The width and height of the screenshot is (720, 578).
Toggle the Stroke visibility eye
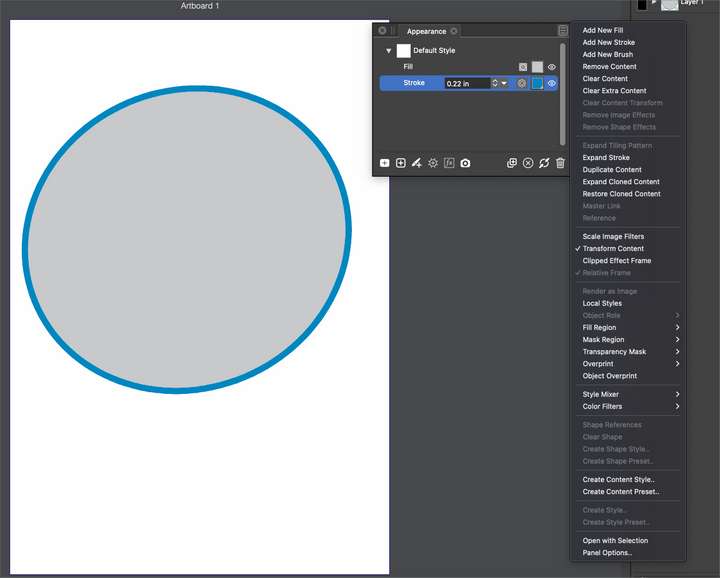(x=552, y=84)
